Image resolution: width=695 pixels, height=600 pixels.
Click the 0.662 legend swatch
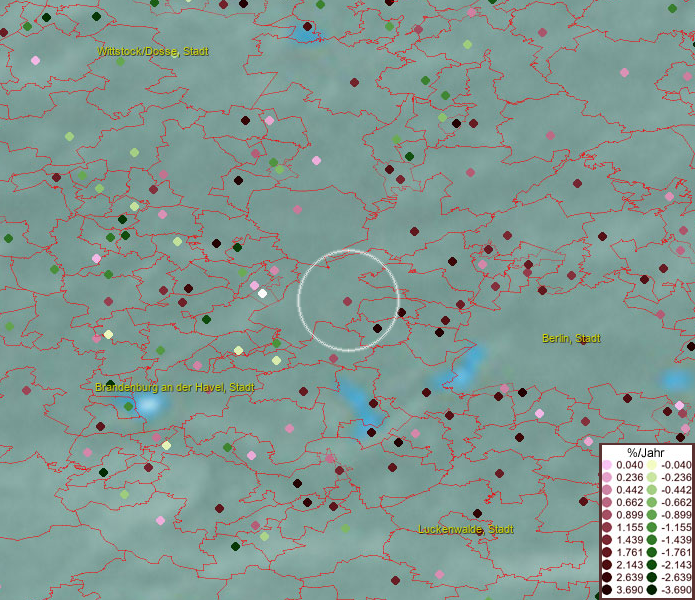(x=607, y=503)
